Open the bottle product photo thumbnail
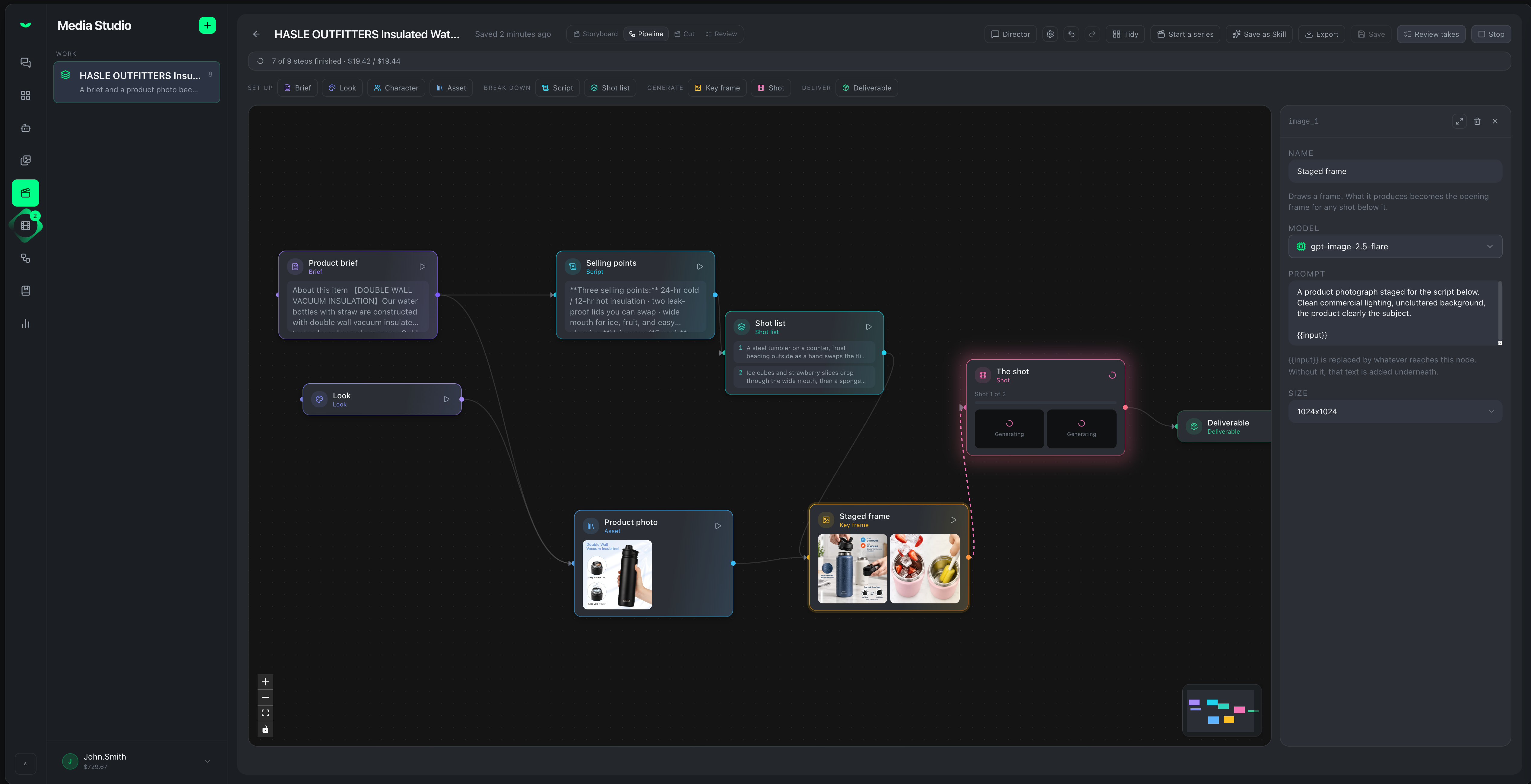 pos(617,574)
